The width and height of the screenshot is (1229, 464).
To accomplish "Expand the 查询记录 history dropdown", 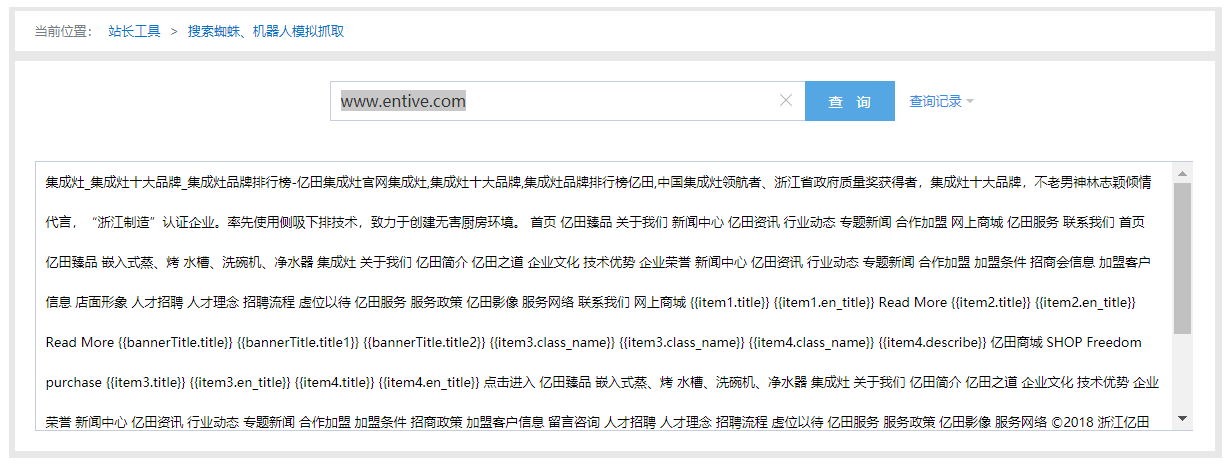I will (941, 101).
